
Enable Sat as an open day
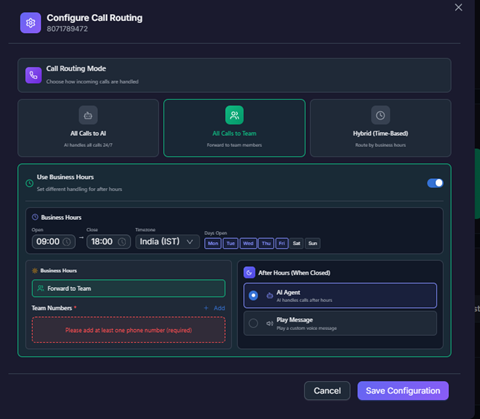pyautogui.click(x=296, y=243)
